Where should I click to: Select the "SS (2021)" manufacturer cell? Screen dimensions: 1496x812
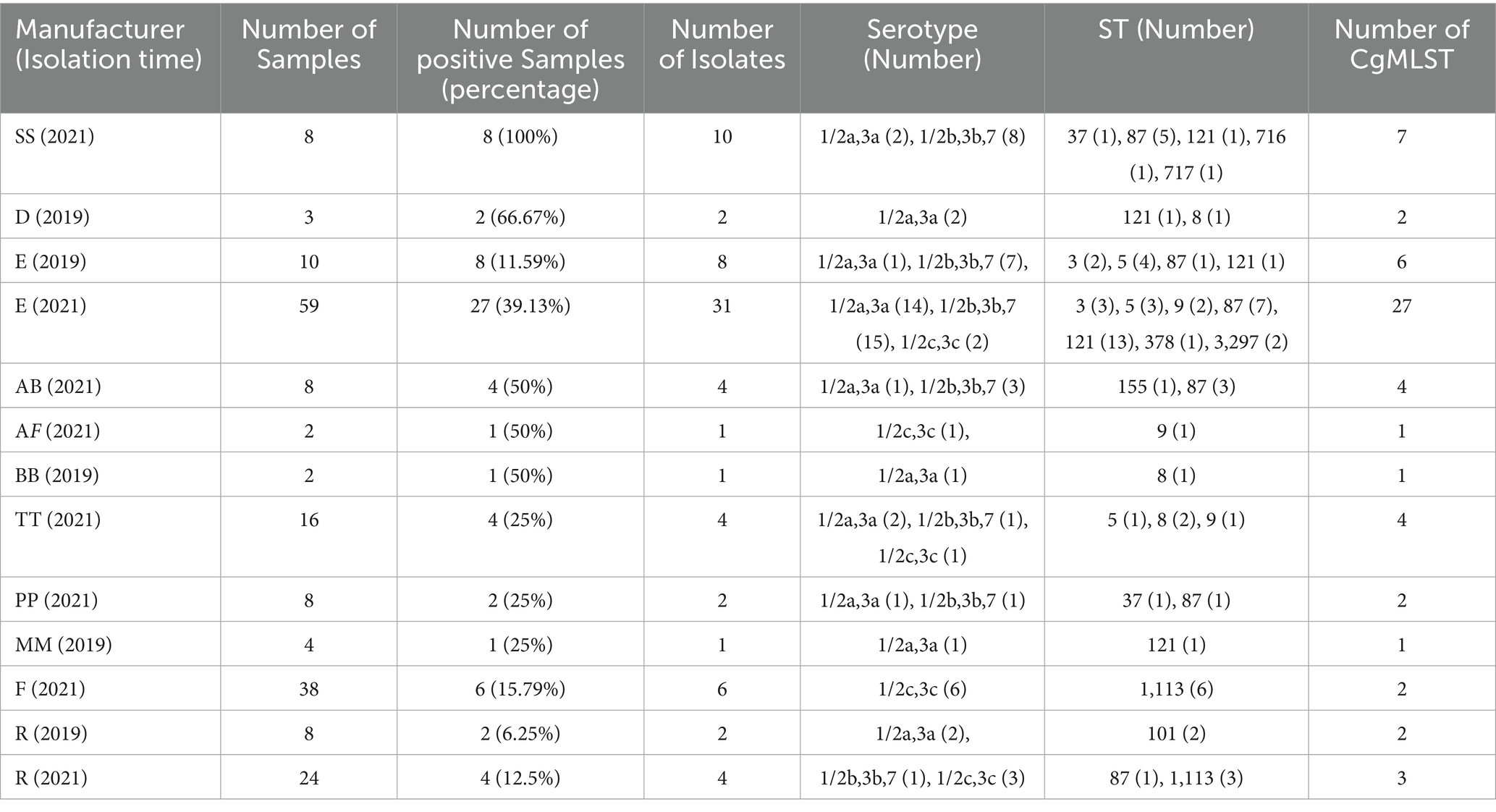pyautogui.click(x=55, y=137)
